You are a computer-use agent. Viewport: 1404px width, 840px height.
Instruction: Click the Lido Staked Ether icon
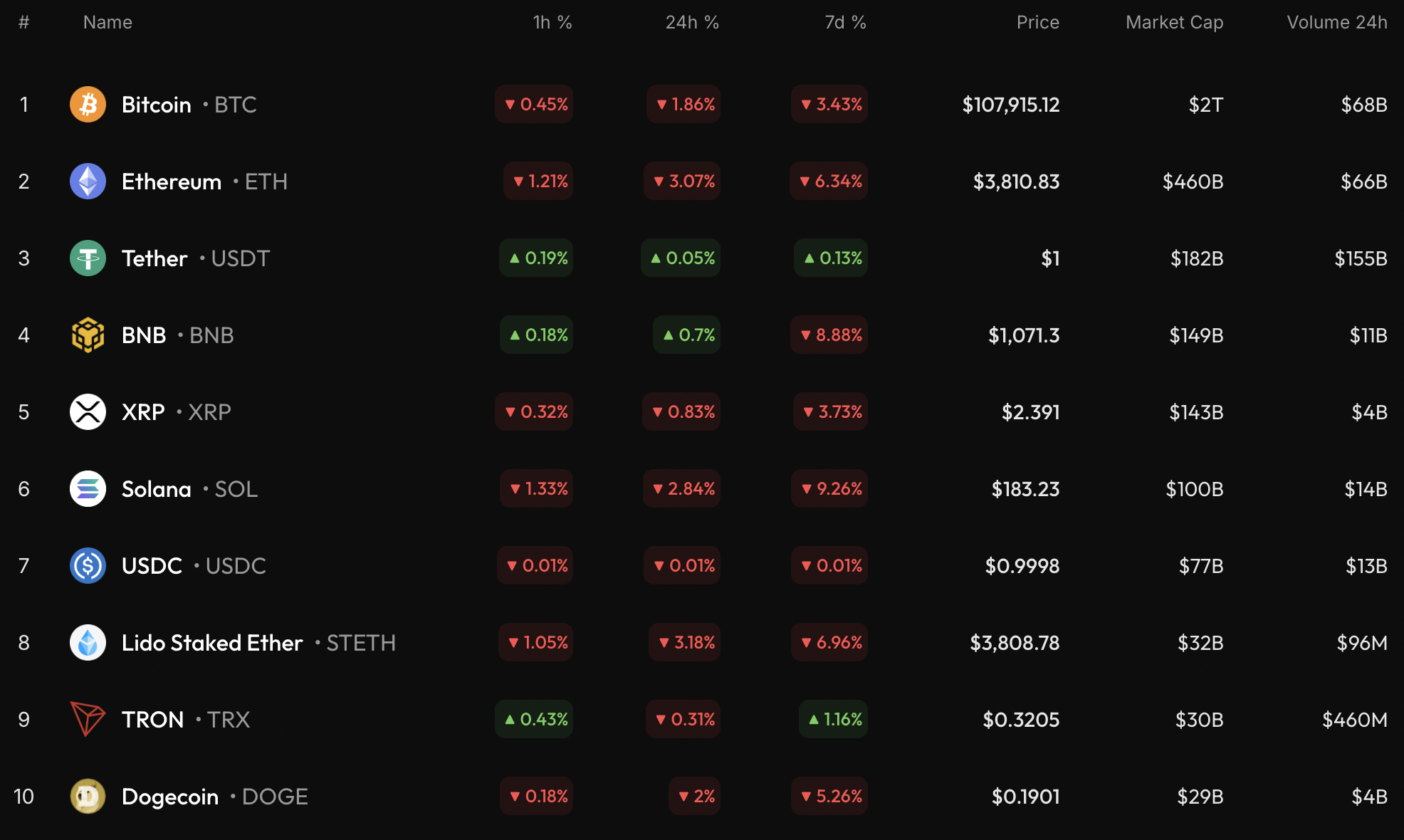coord(88,643)
